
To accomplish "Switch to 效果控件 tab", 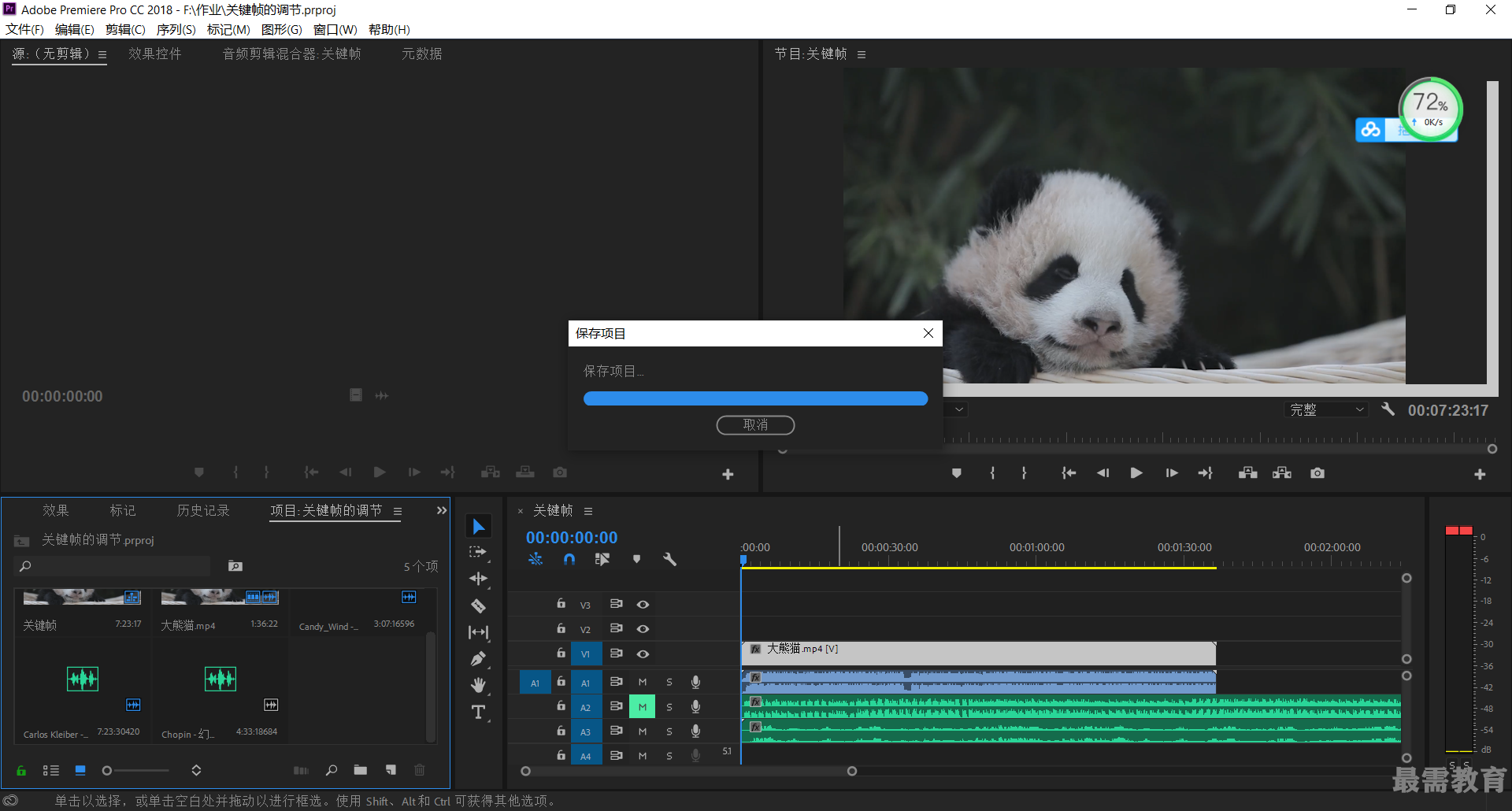I will (x=155, y=54).
